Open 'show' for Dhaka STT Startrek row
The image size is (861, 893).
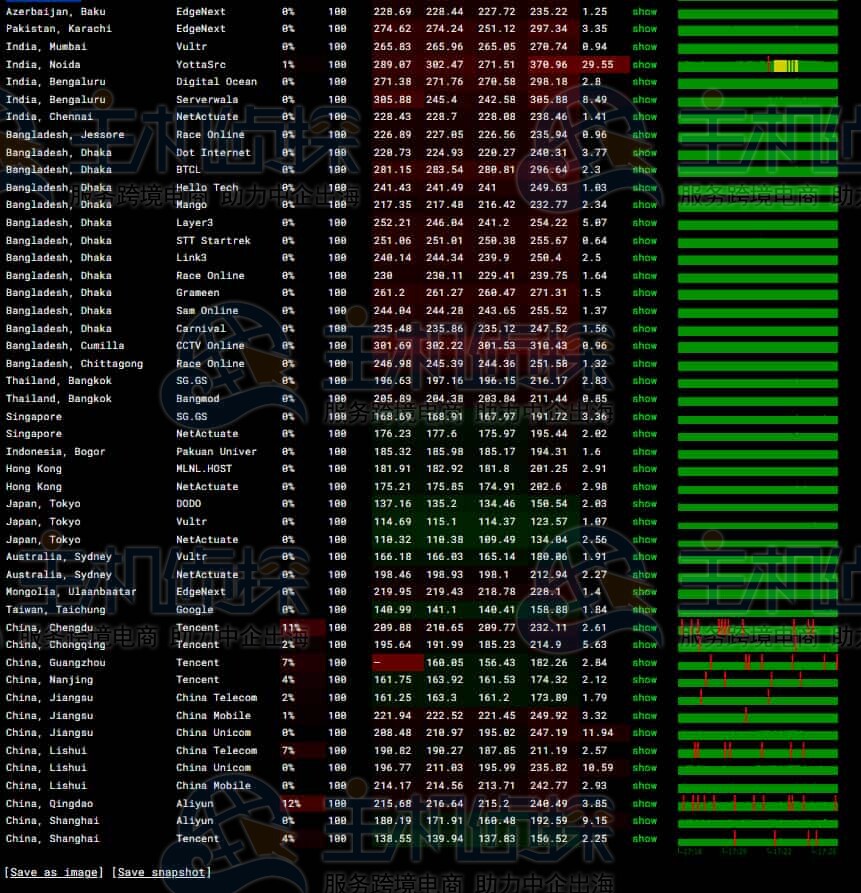(644, 240)
